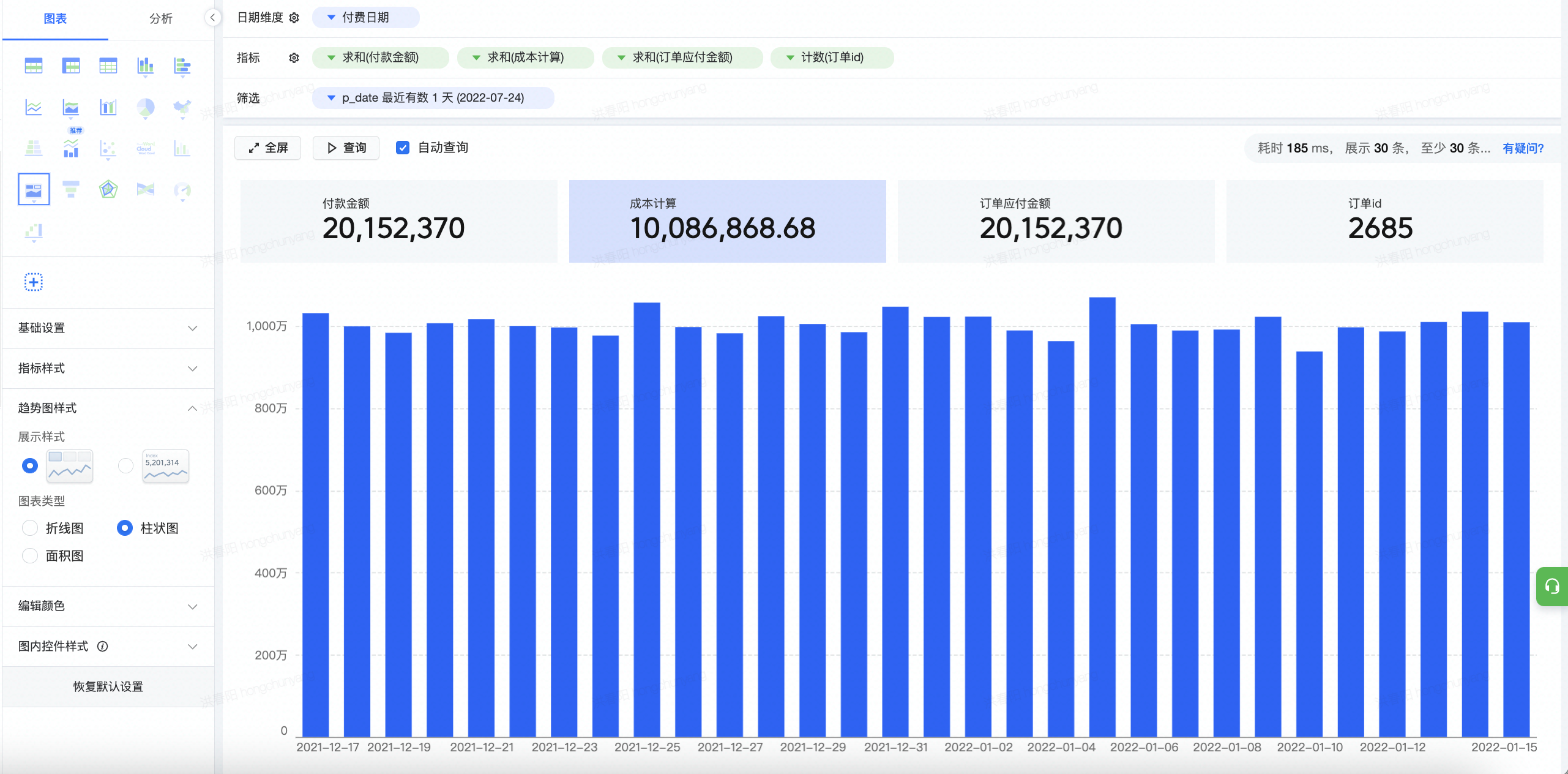
Task: Expand the 图内控件样式 section
Action: click(108, 646)
